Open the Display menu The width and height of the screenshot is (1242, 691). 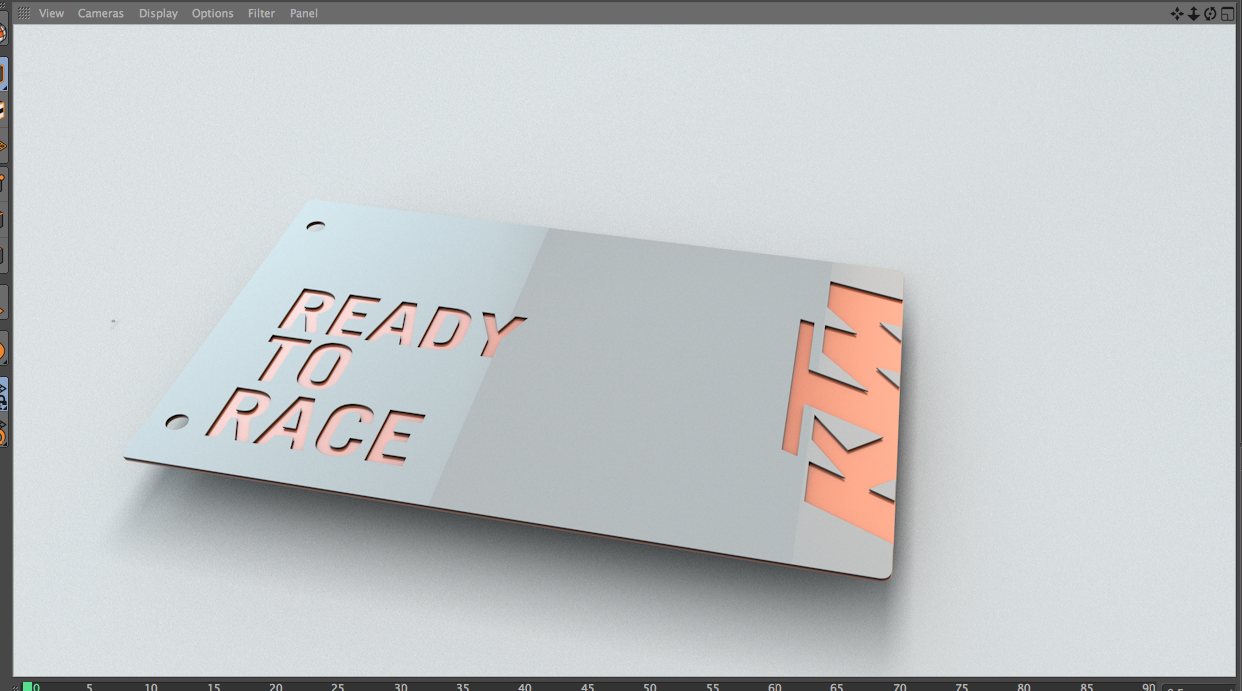[158, 13]
